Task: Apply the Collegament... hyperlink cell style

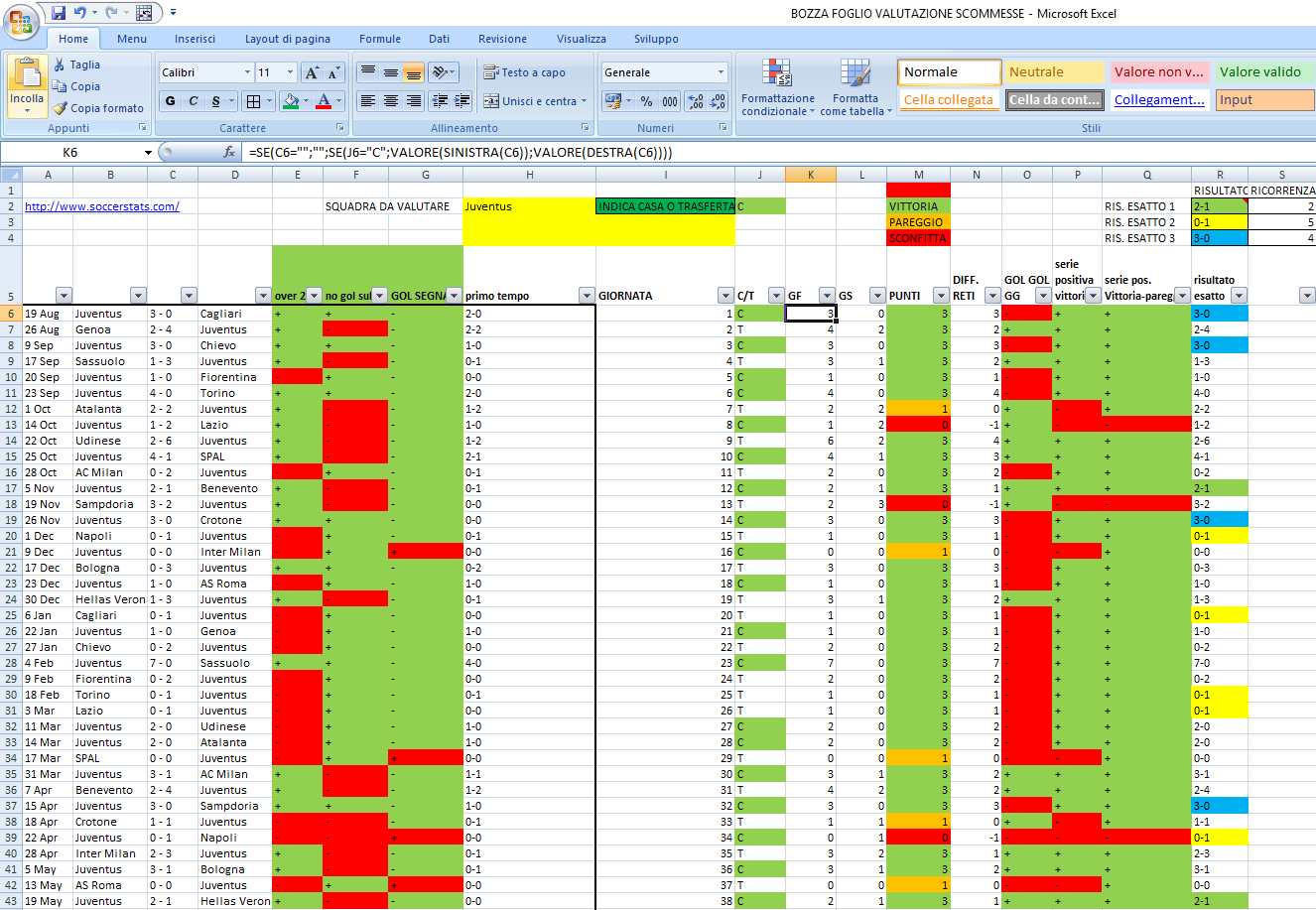Action: coord(1159,100)
